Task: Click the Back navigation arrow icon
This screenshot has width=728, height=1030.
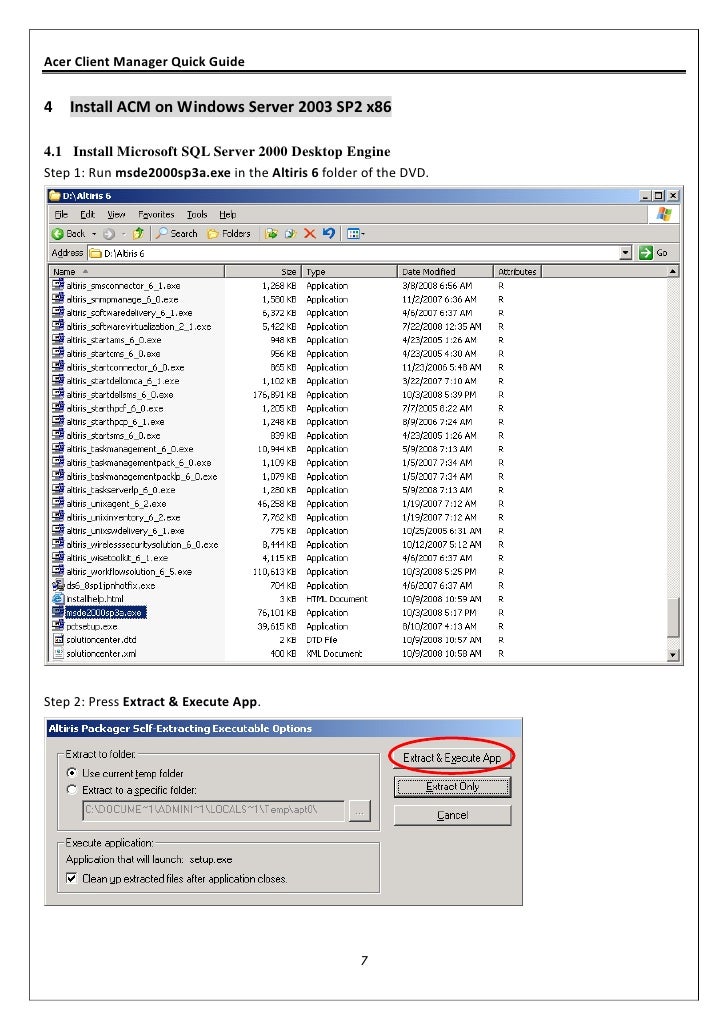Action: click(58, 234)
